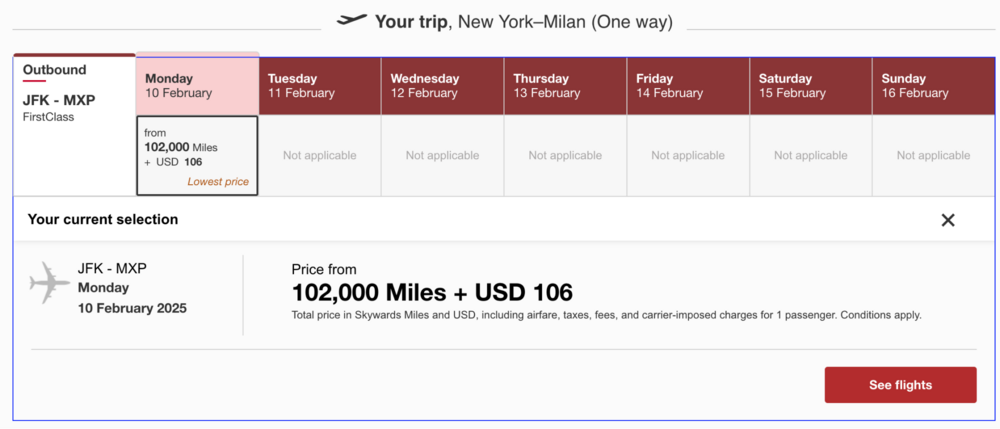
Task: Click the airplane icon beside Your trip
Action: pos(352,21)
